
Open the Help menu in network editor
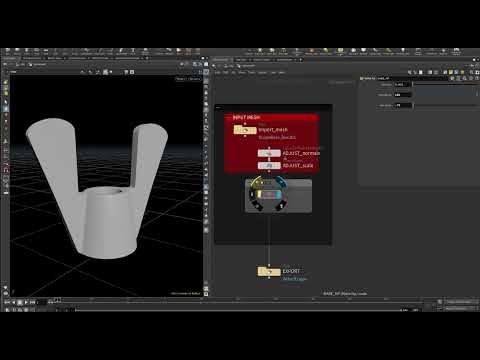pos(282,72)
